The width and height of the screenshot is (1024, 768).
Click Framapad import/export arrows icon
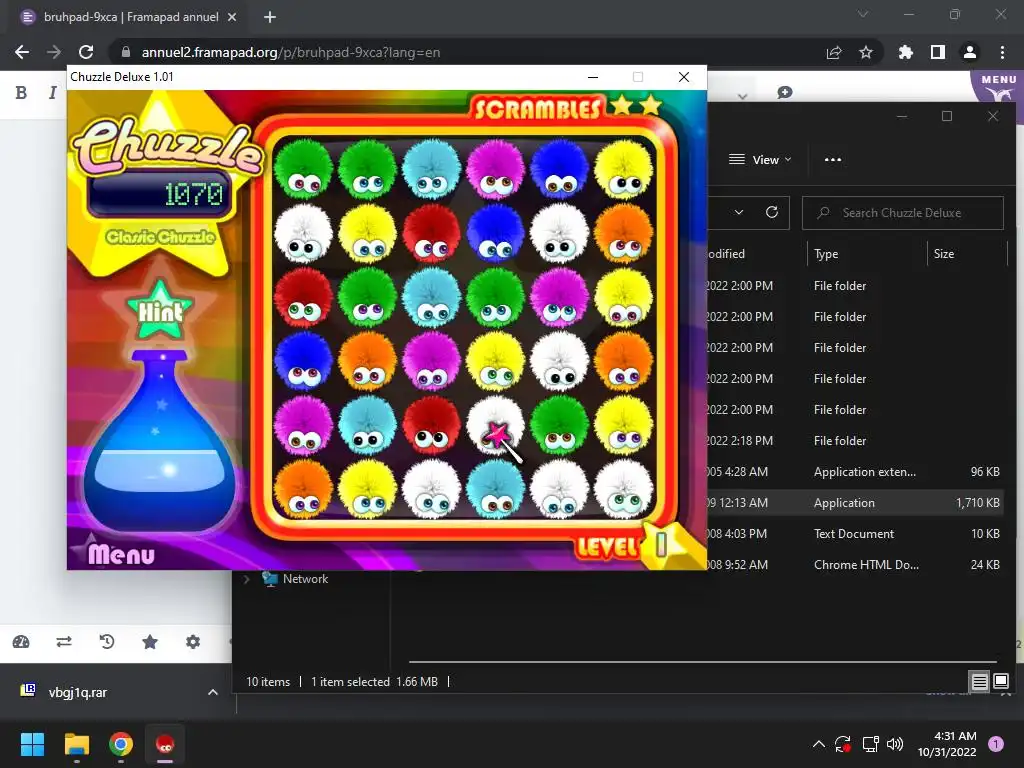(64, 642)
